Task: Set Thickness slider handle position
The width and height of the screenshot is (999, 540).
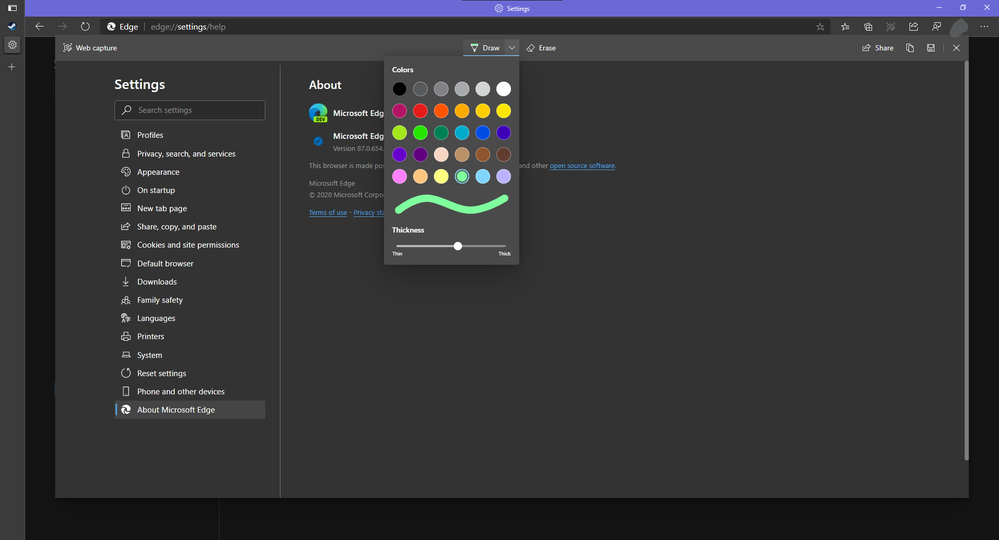Action: coord(457,246)
